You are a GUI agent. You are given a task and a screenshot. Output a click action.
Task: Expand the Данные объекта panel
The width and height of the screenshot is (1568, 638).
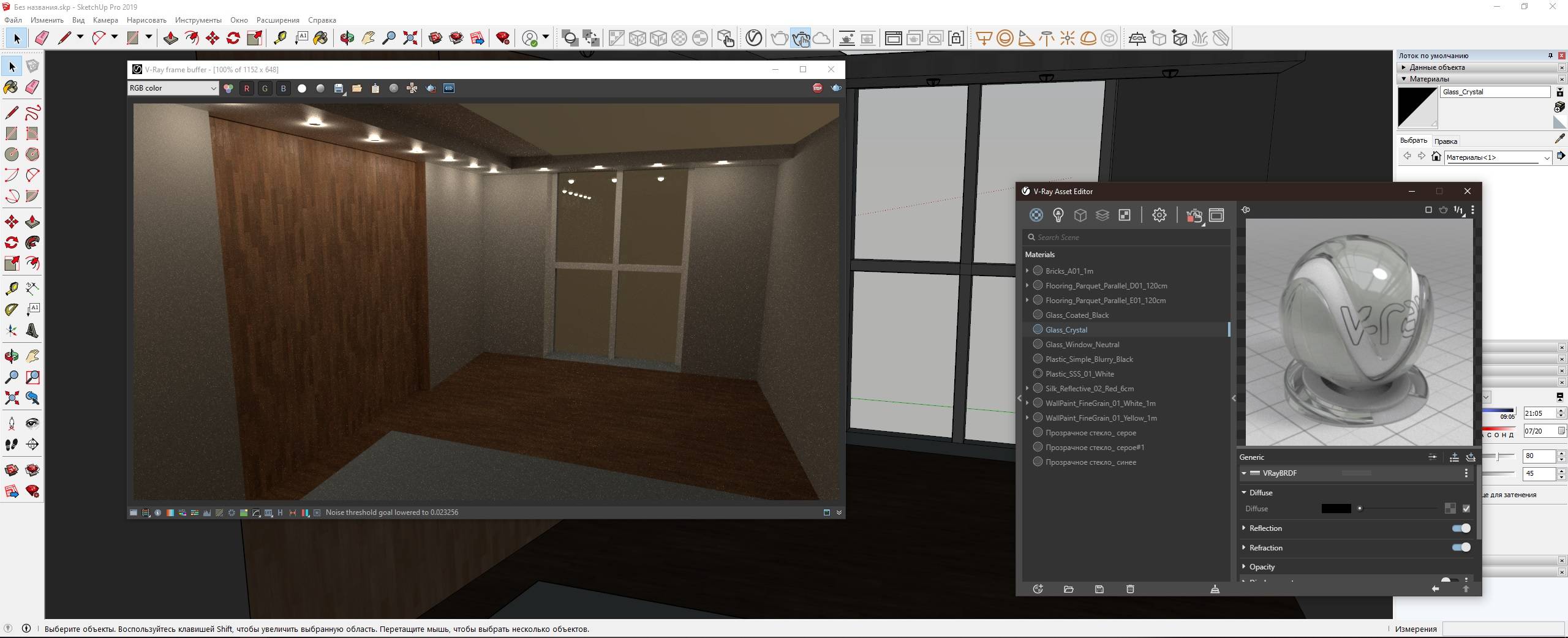[x=1403, y=67]
